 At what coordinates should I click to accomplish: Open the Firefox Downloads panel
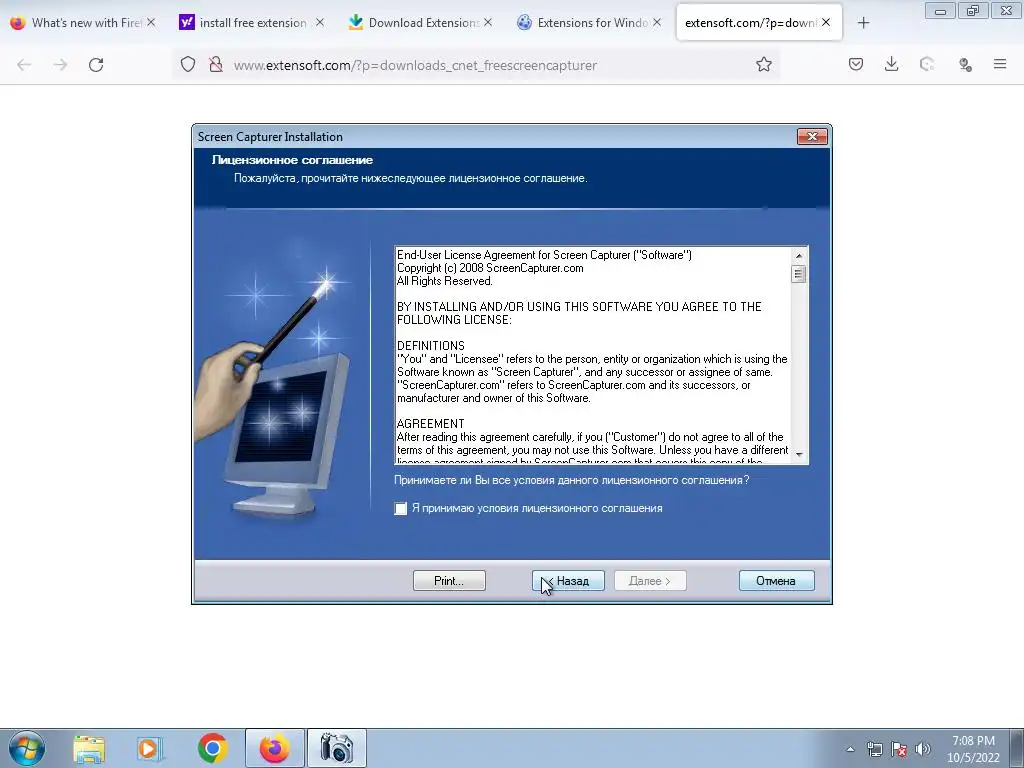coord(891,64)
